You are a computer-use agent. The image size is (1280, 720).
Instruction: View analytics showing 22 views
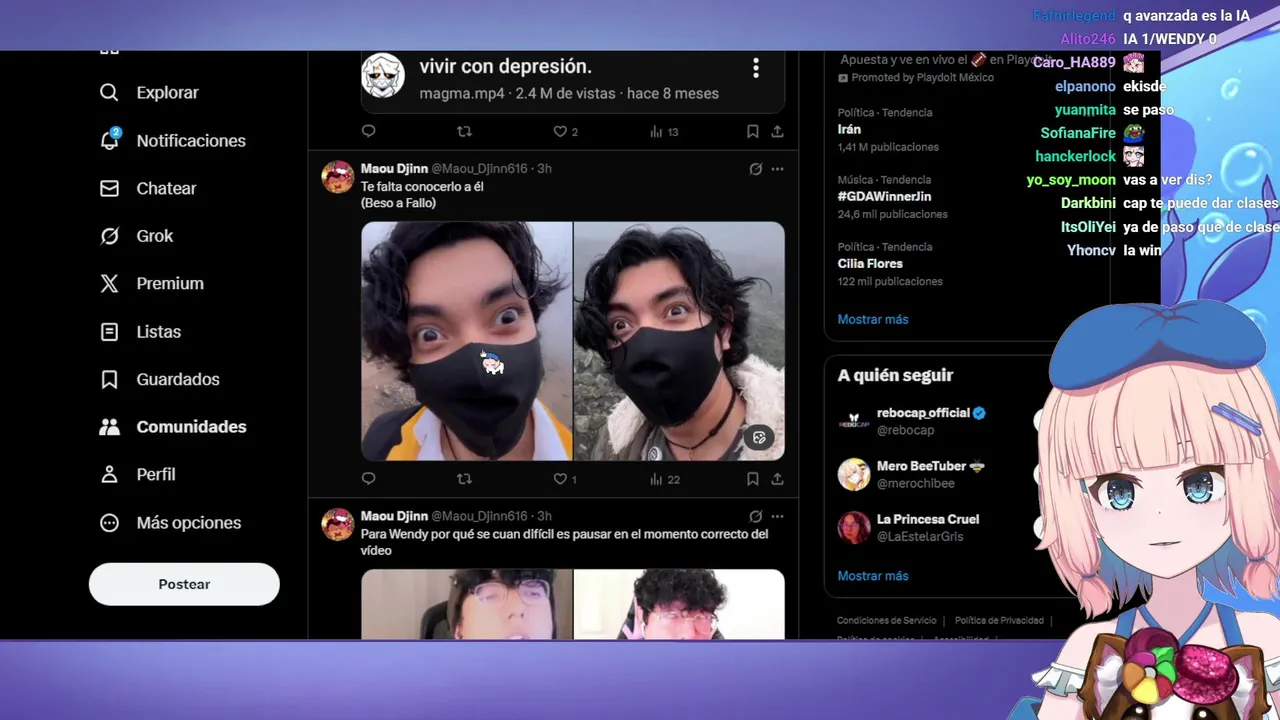664,479
